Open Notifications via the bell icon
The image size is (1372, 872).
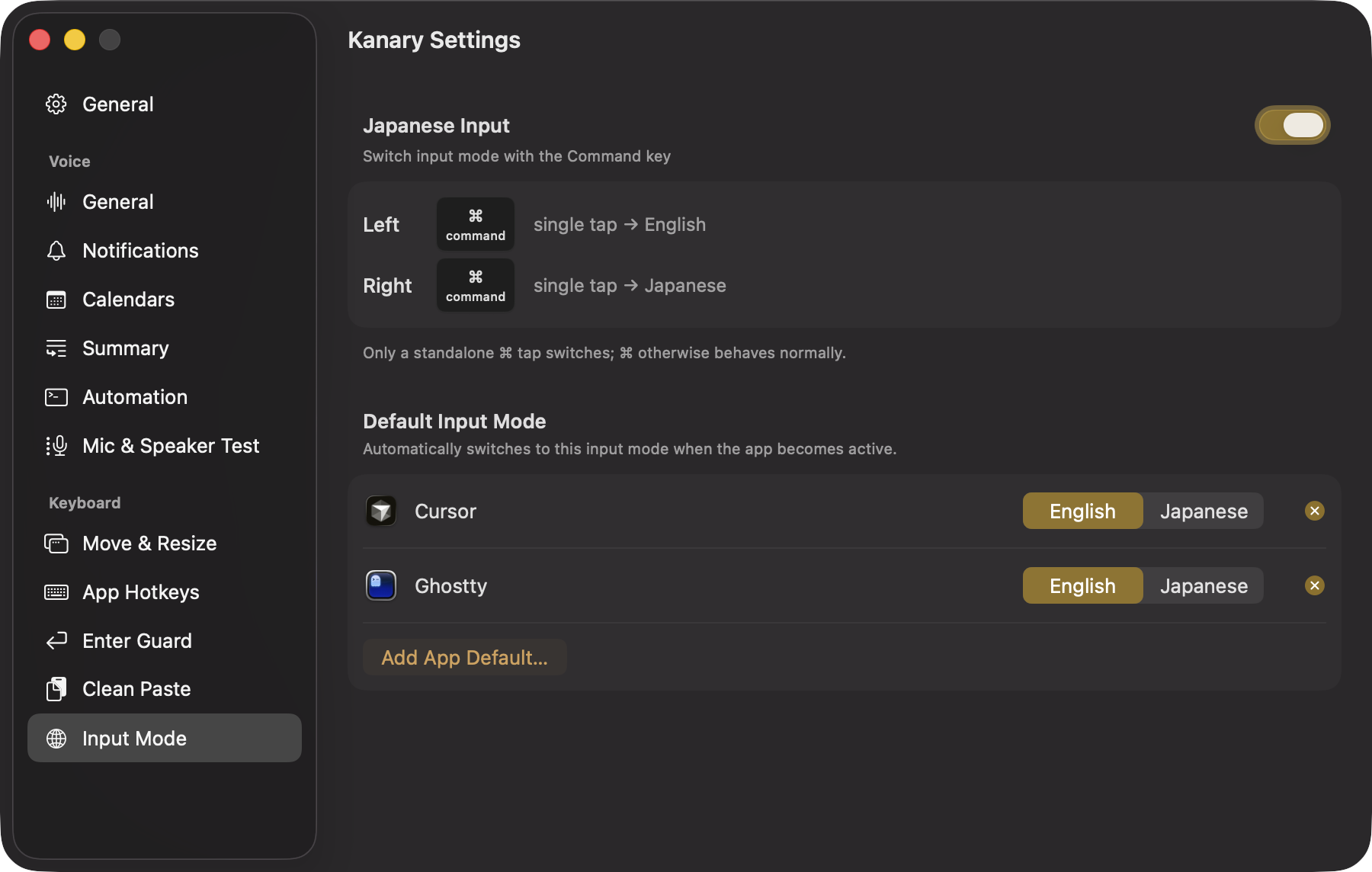[x=56, y=251]
